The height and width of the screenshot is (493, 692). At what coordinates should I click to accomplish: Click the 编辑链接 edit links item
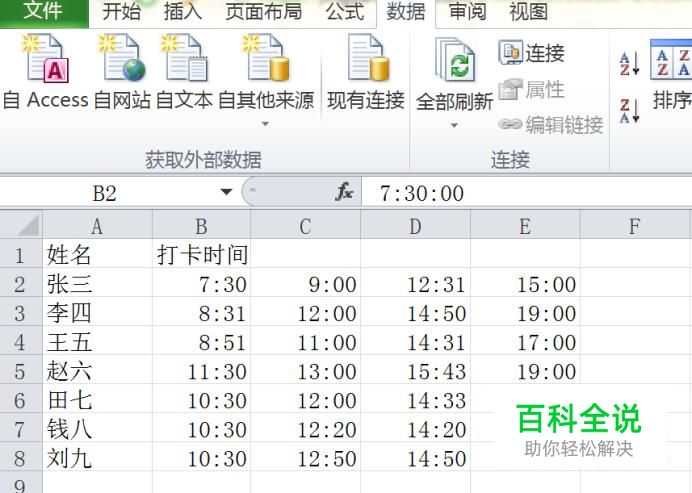[551, 125]
